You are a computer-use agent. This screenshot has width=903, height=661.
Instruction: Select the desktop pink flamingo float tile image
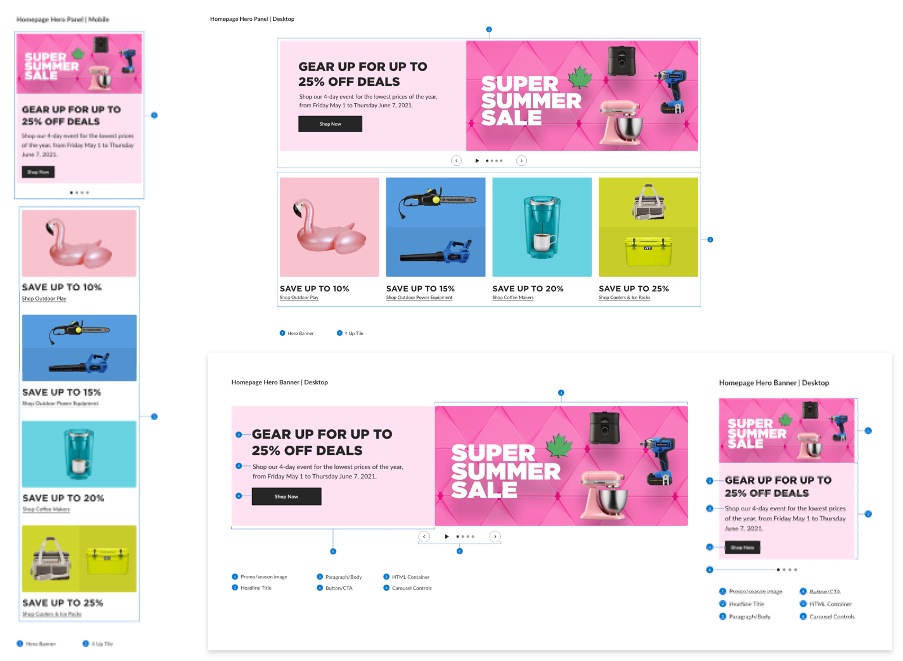(329, 227)
